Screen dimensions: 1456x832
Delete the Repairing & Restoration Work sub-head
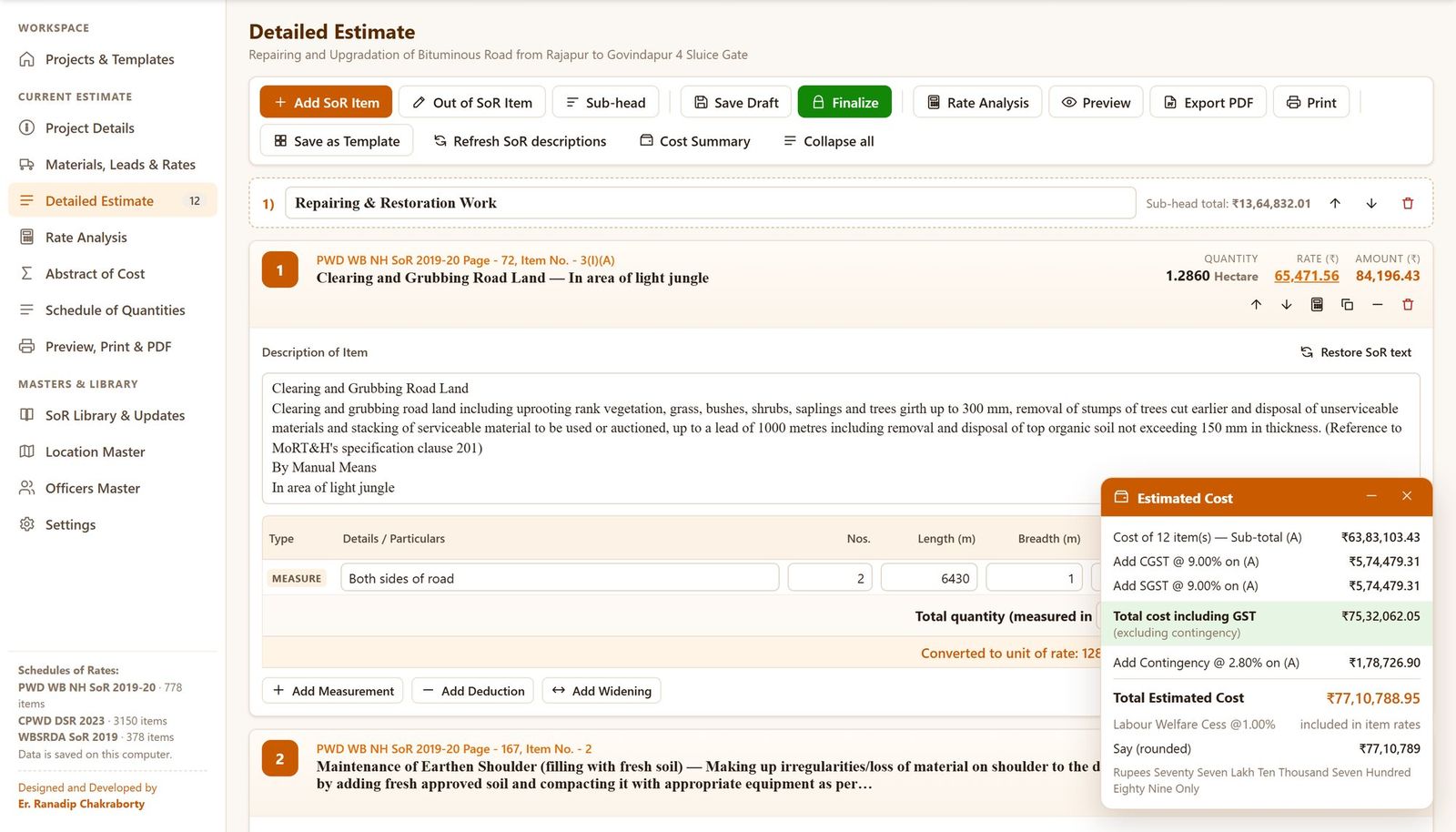click(x=1408, y=203)
